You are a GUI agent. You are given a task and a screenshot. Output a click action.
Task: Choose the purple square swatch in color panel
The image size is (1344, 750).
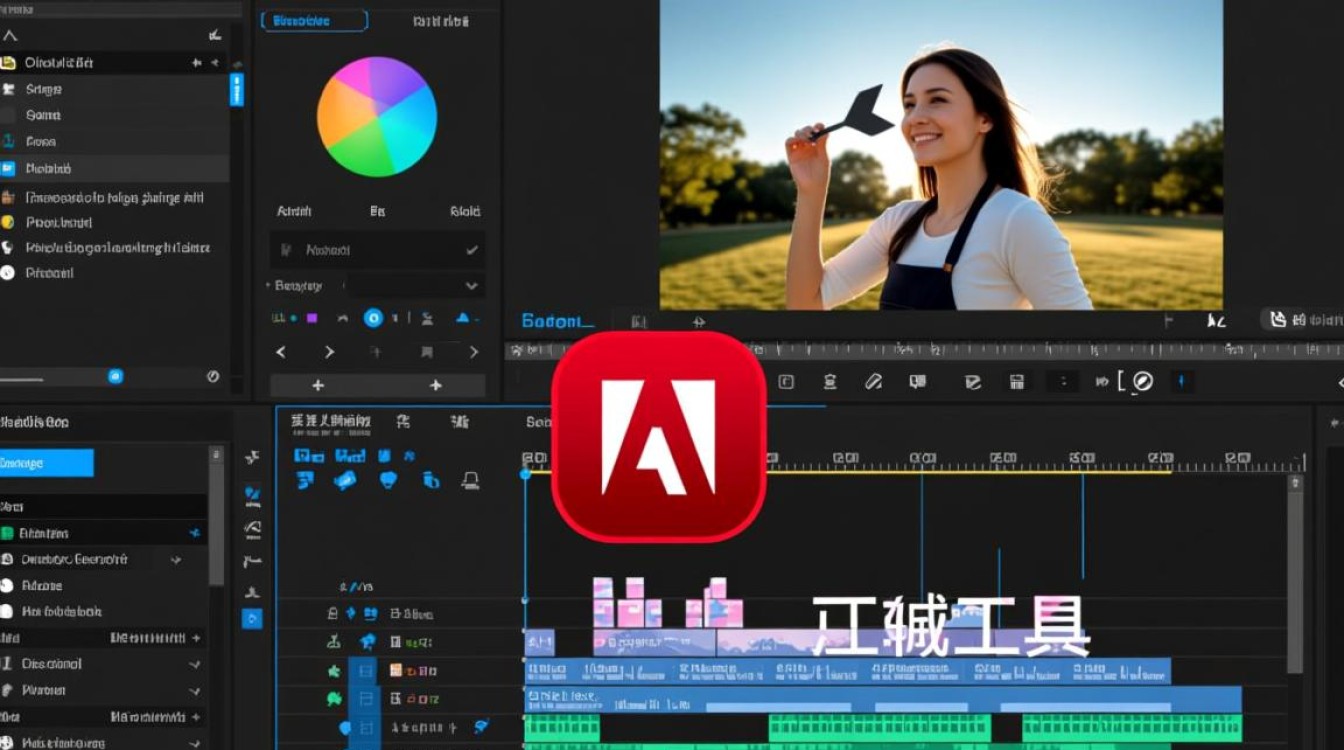pos(311,318)
